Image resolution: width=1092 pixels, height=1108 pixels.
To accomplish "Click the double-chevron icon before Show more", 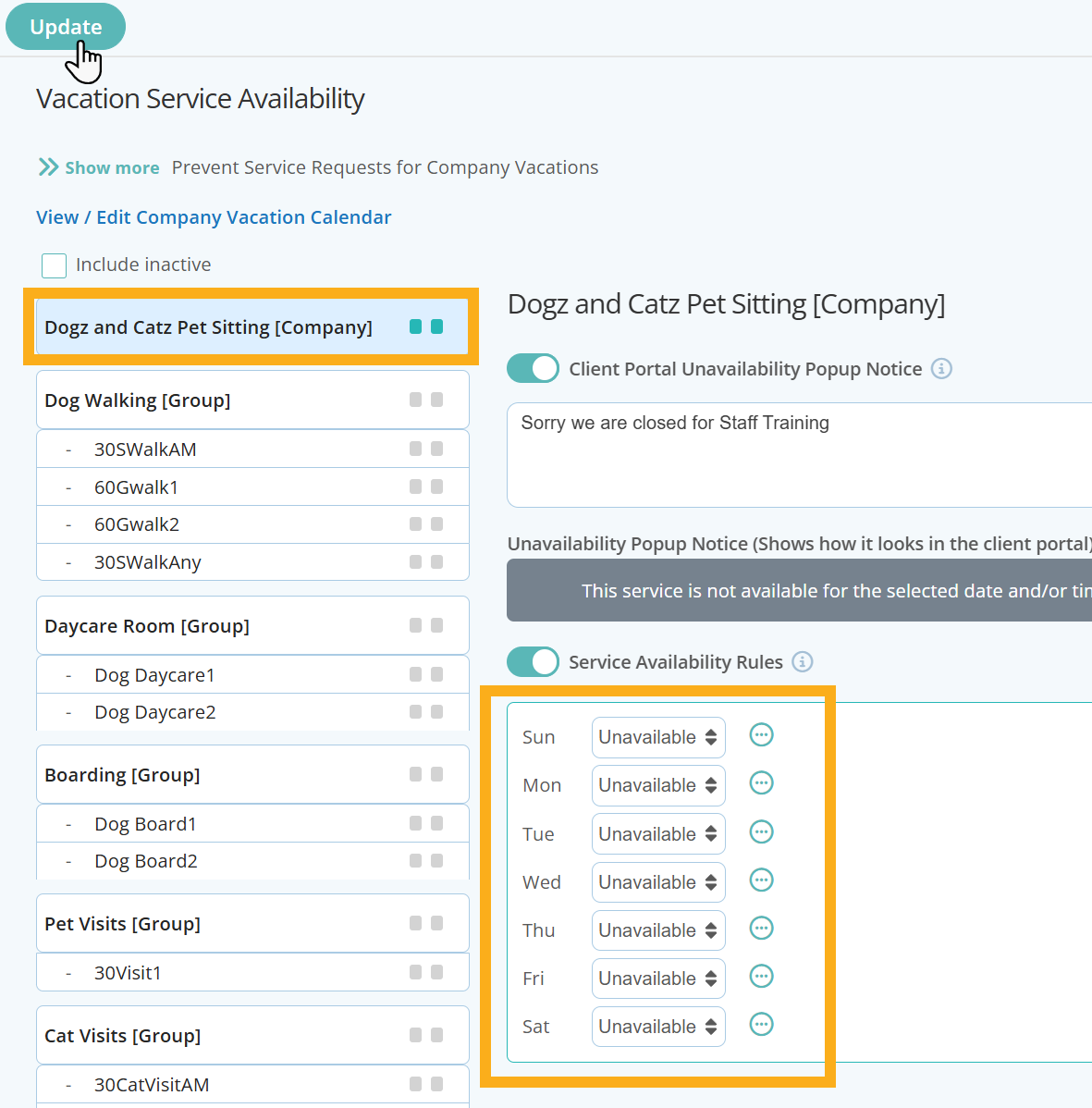I will point(48,166).
